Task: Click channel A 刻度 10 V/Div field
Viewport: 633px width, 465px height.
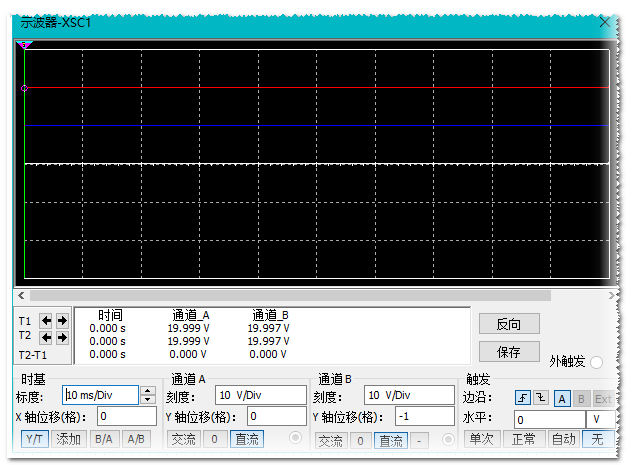Action: 260,395
